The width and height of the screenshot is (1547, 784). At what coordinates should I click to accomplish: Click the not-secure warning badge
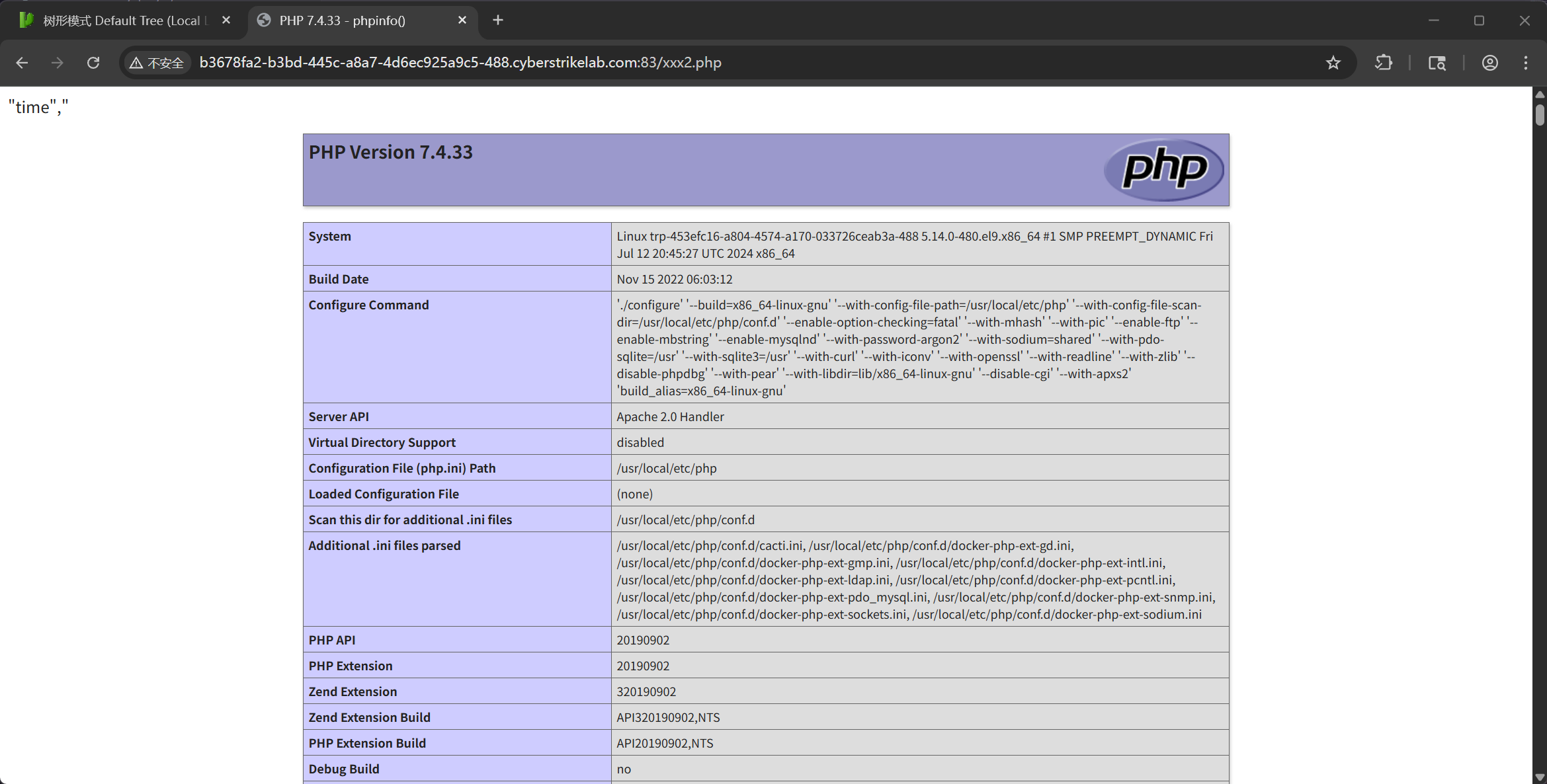coord(157,63)
